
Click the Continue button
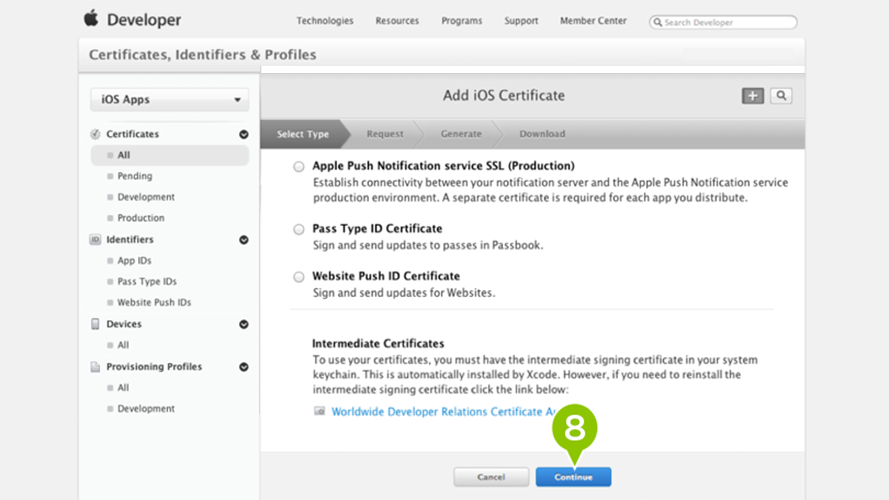[x=573, y=477]
